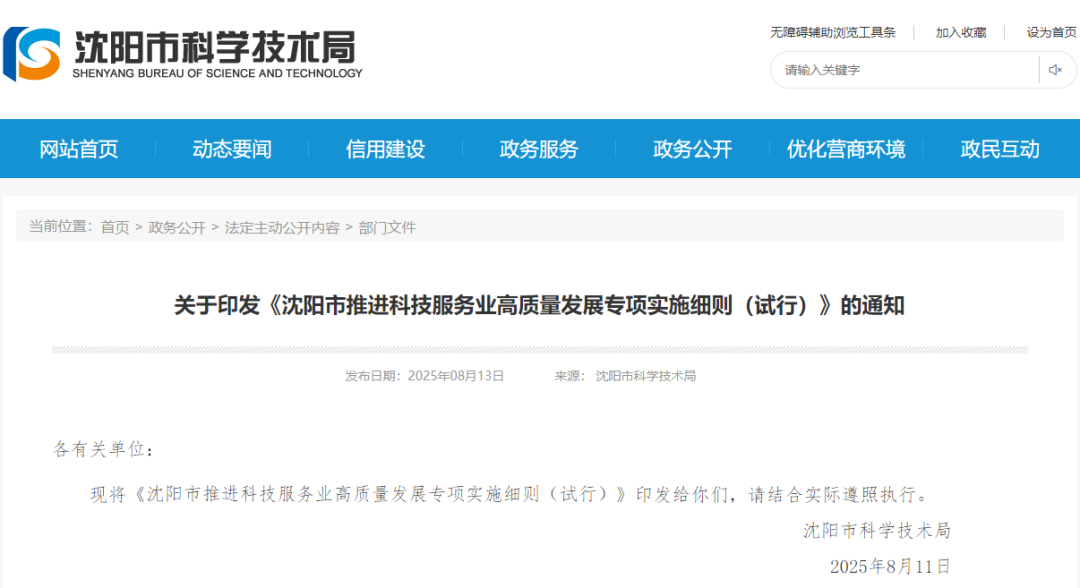Open the 动态要闻 menu
The height and width of the screenshot is (588, 1080).
pos(232,148)
